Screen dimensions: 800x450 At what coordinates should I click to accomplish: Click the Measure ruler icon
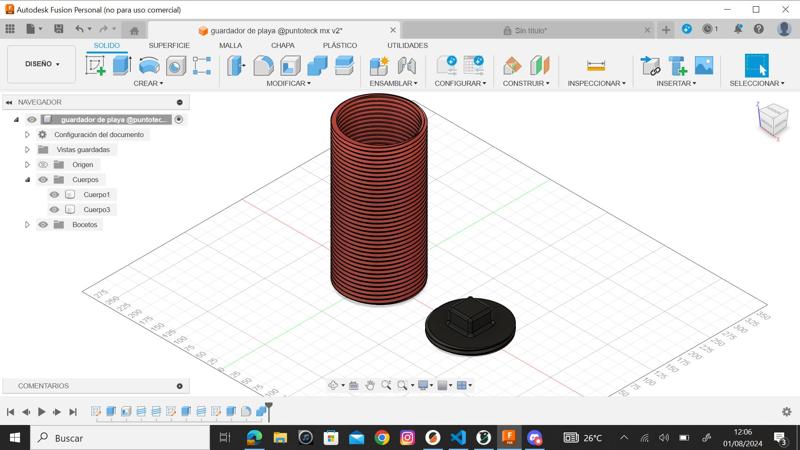[596, 66]
